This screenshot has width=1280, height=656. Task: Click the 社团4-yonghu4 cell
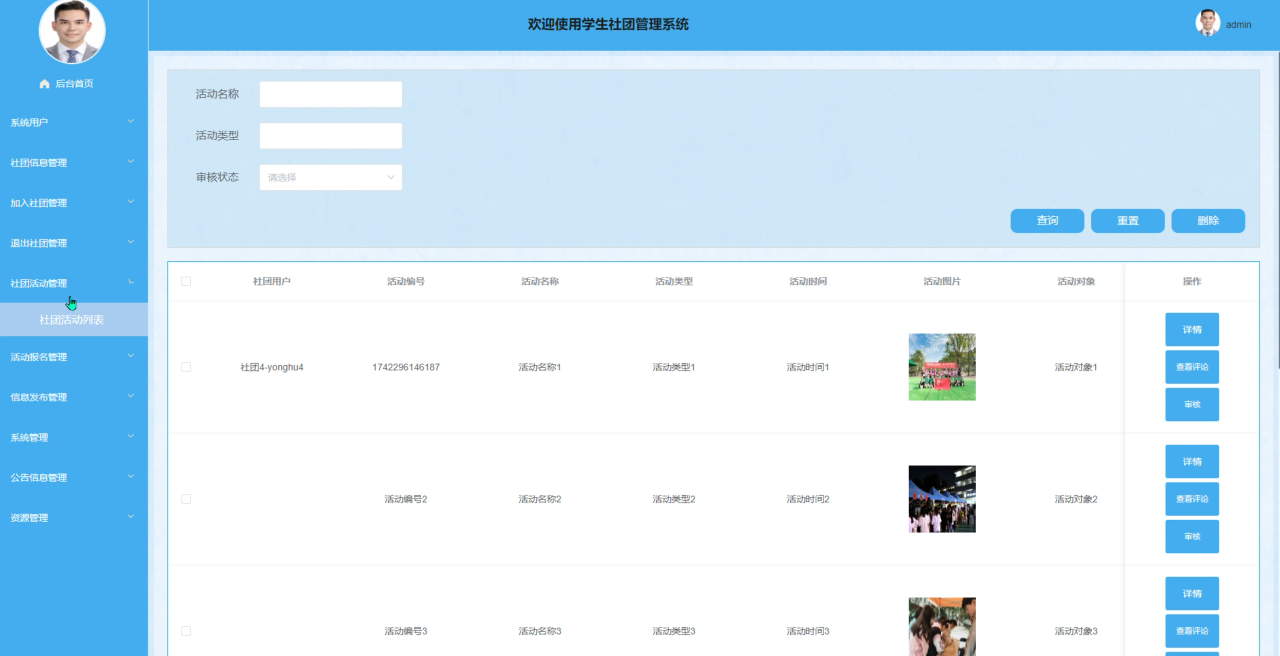click(x=272, y=367)
